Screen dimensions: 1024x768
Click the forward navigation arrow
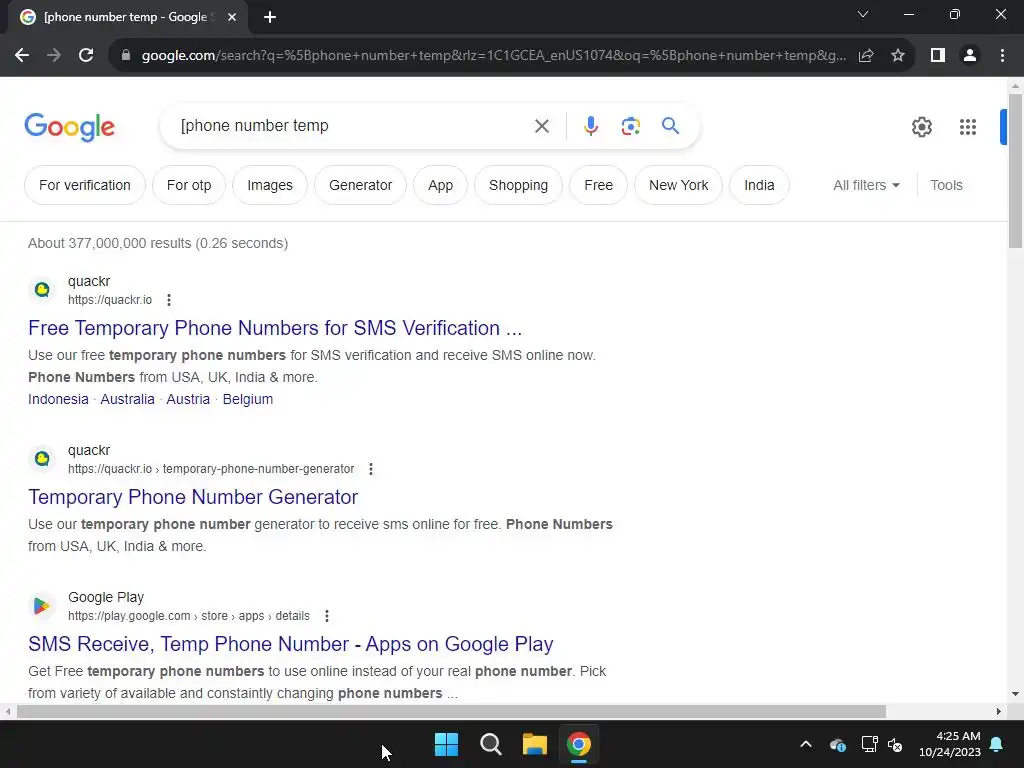pos(54,56)
